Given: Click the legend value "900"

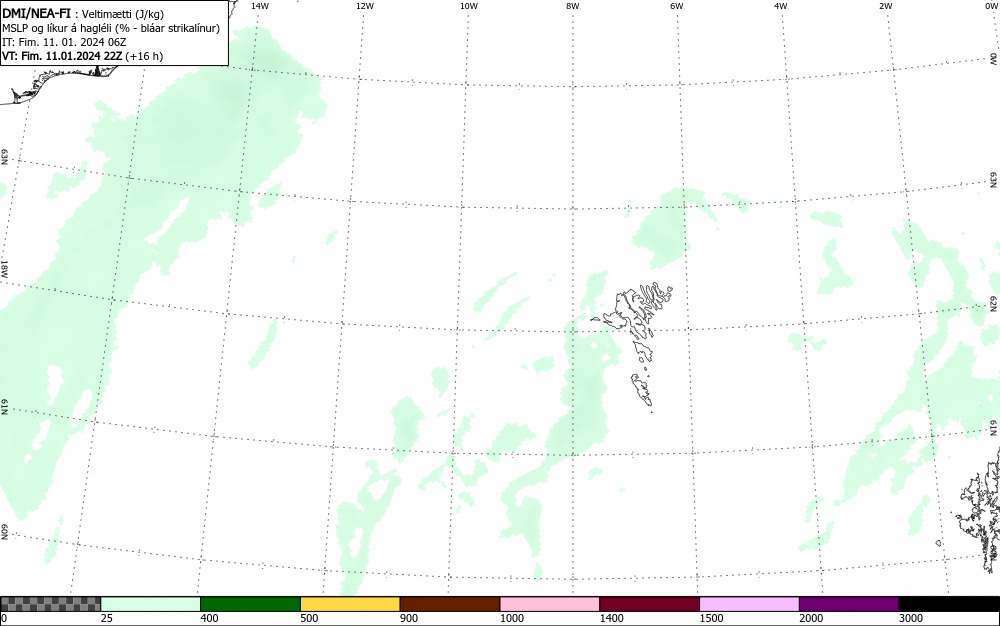Looking at the screenshot, I should (409, 618).
